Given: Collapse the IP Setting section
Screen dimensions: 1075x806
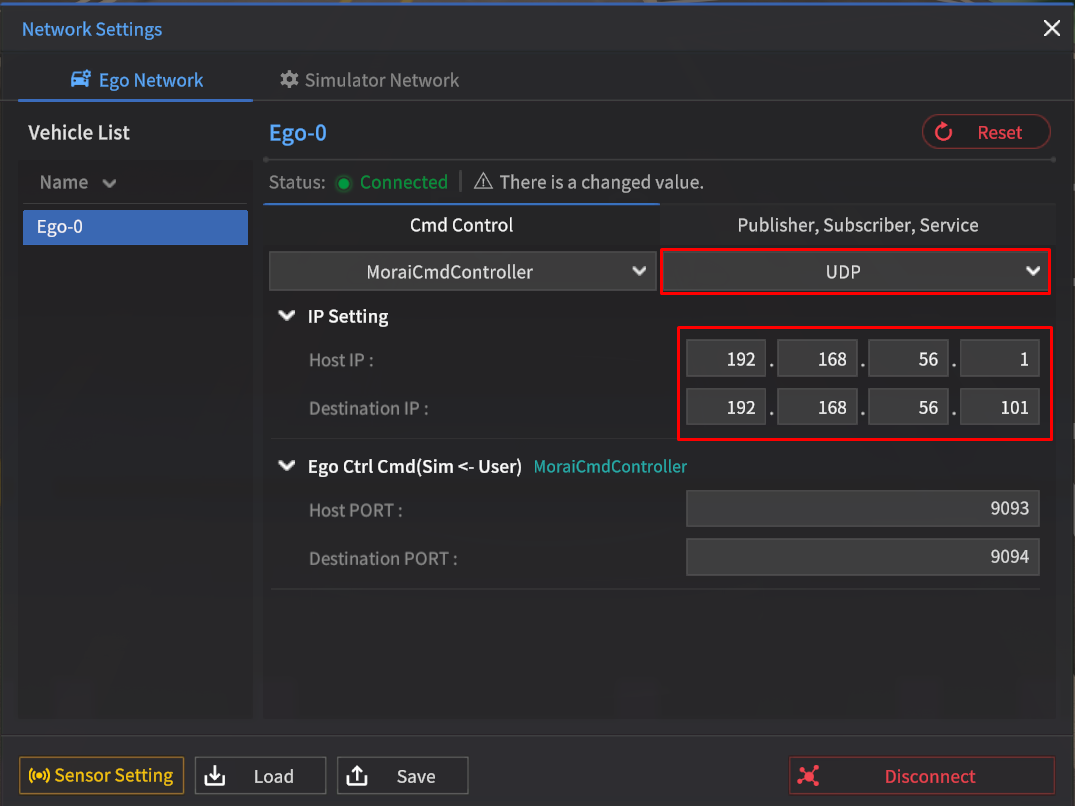Looking at the screenshot, I should 287,317.
